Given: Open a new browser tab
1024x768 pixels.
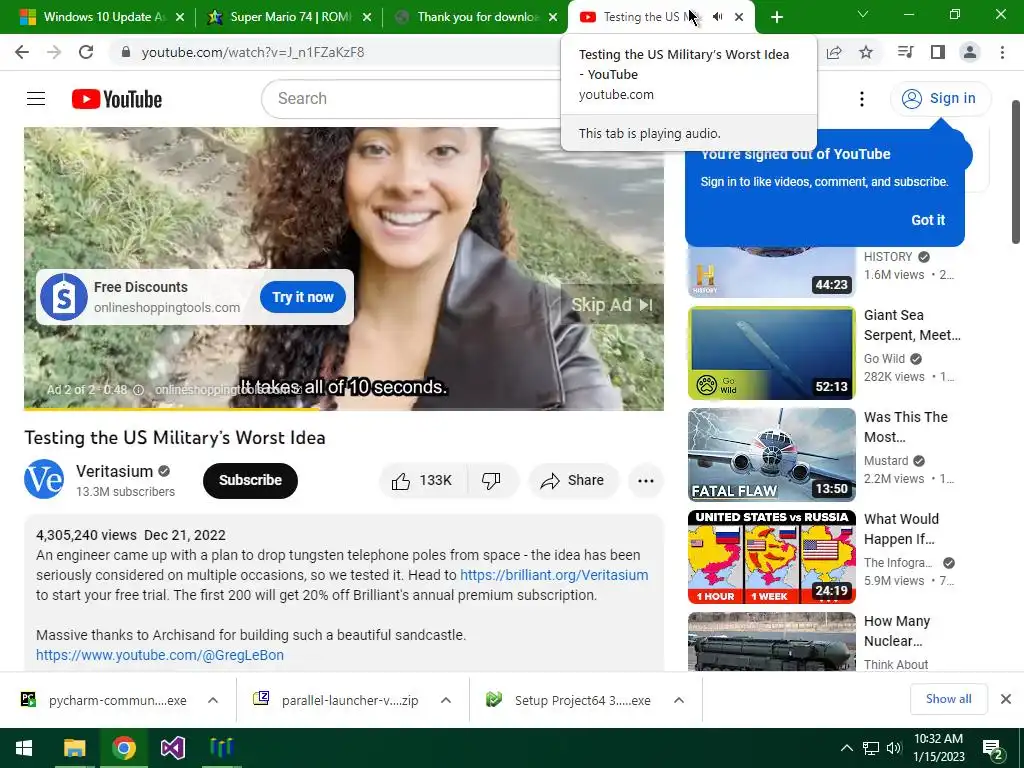Looking at the screenshot, I should pyautogui.click(x=776, y=18).
